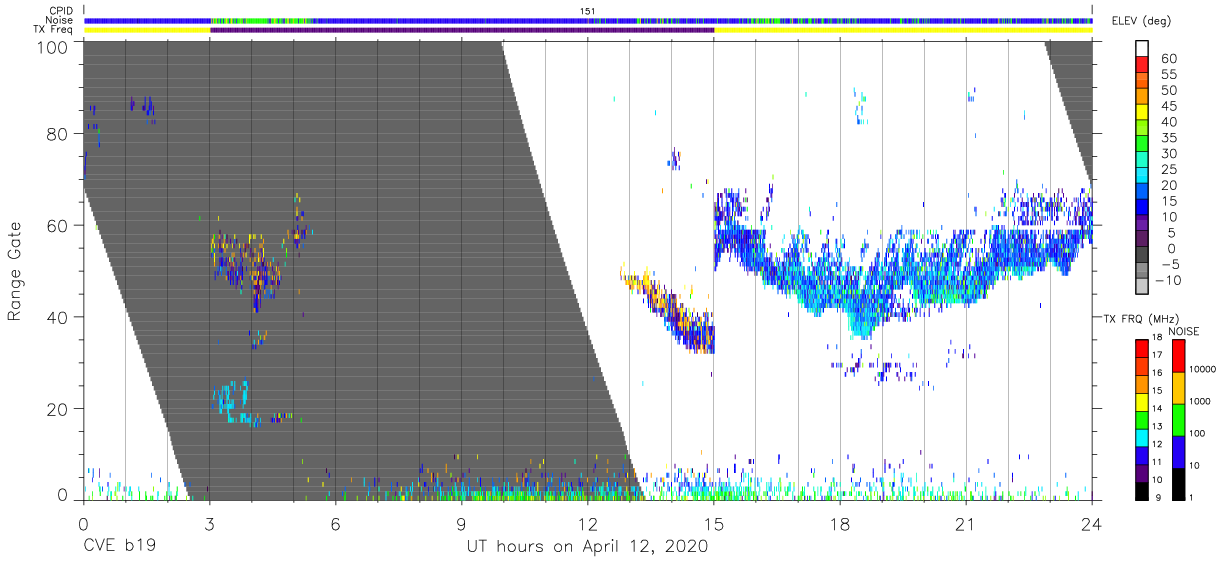Click the CPID label at top left

[x=61, y=10]
